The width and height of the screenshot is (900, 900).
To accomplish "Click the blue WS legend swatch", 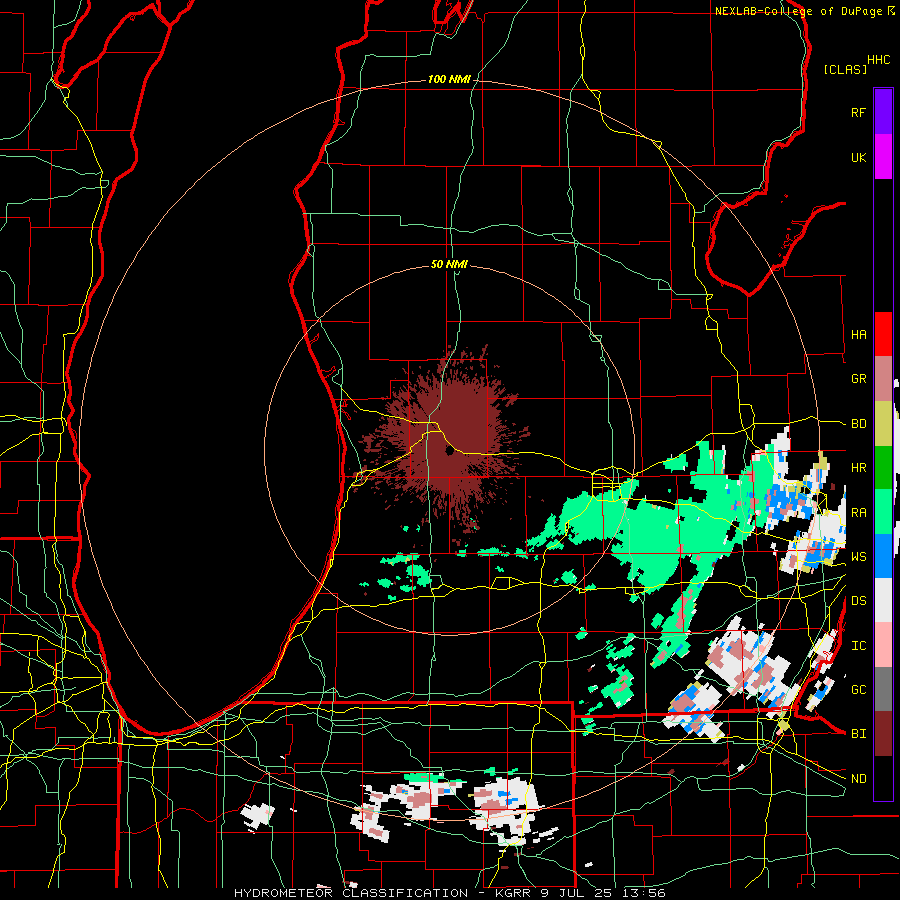I will 883,556.
